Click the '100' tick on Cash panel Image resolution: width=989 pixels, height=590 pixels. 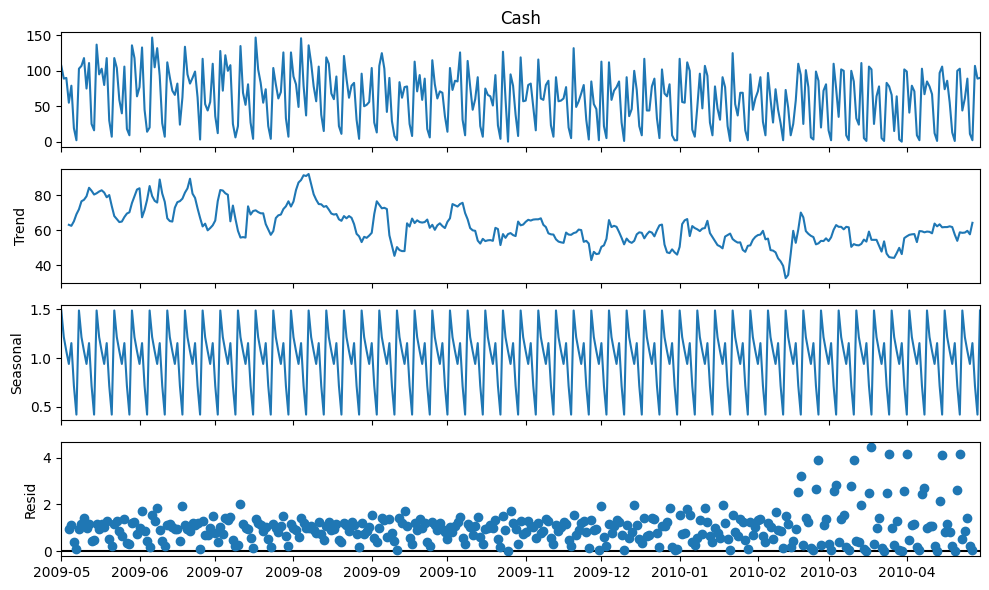38,72
